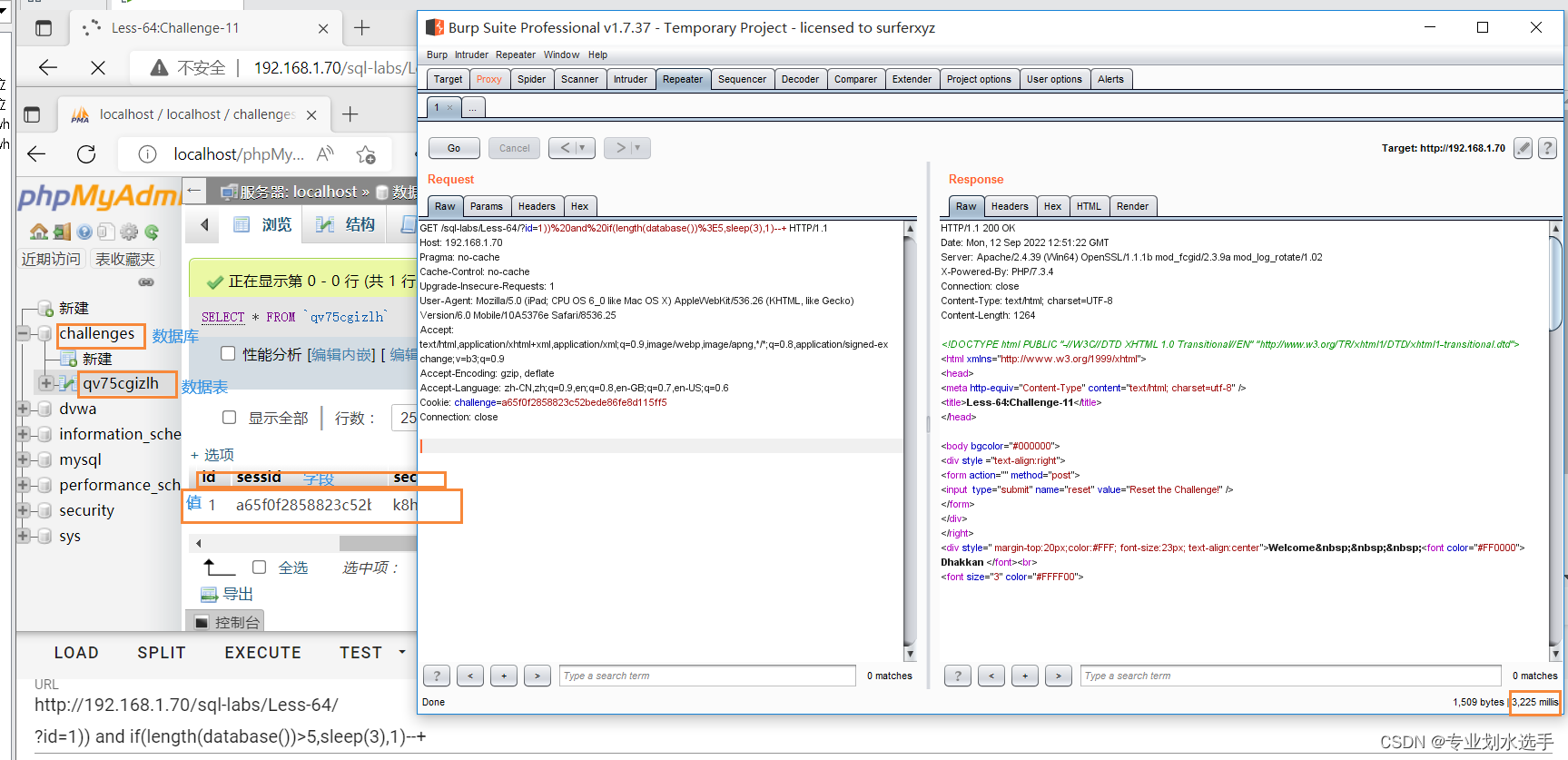Image resolution: width=1568 pixels, height=760 pixels.
Task: Click phpMyAdmin results horizontal scrollbar
Action: click(378, 543)
